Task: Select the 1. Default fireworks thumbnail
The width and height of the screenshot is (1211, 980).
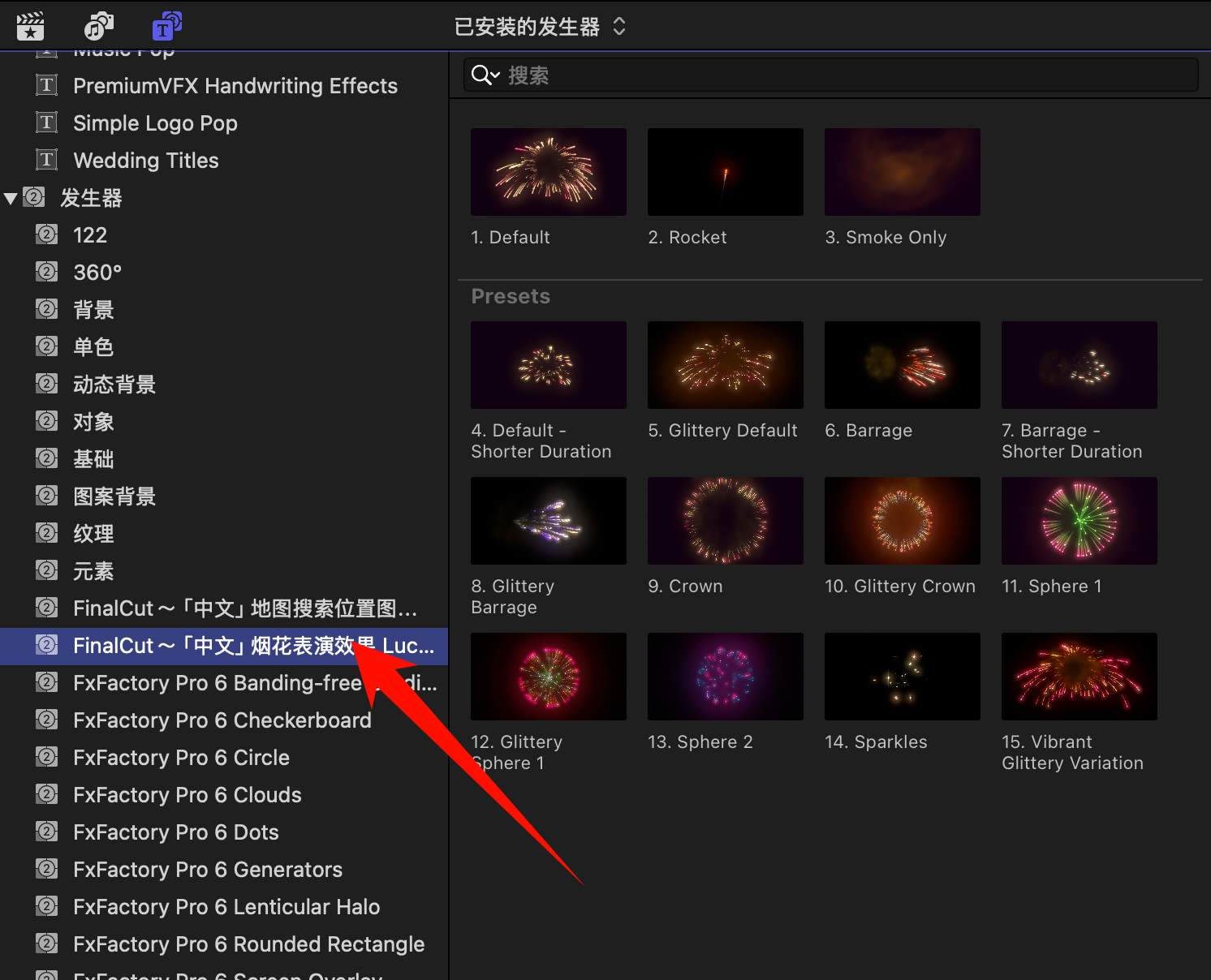Action: 549,172
